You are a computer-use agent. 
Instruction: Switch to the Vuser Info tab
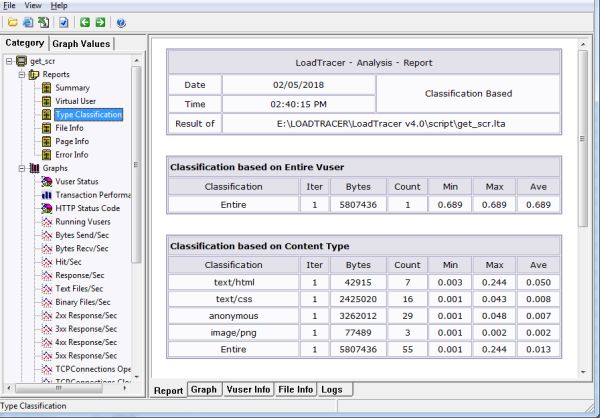pyautogui.click(x=248, y=389)
